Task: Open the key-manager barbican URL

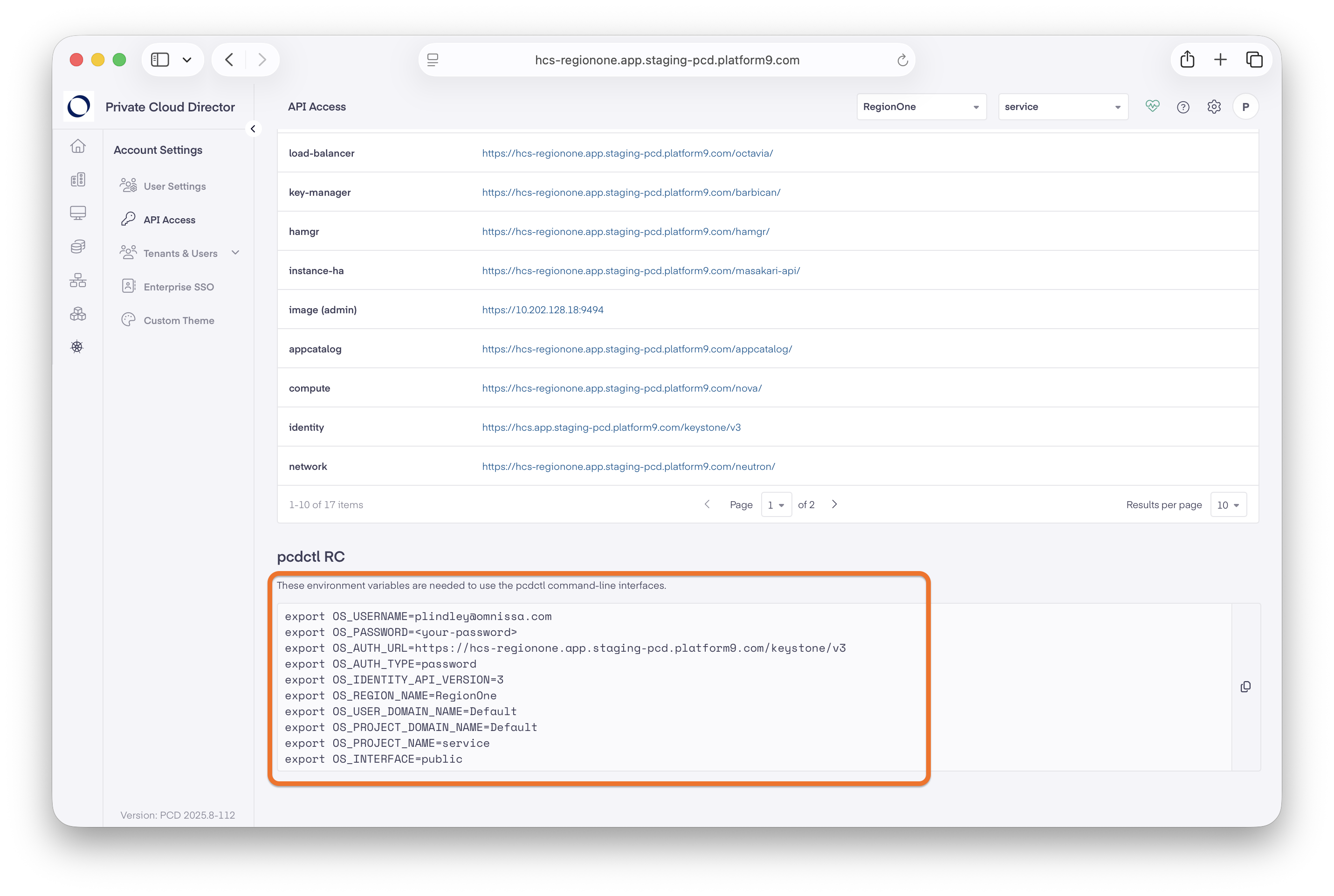Action: [x=631, y=193]
